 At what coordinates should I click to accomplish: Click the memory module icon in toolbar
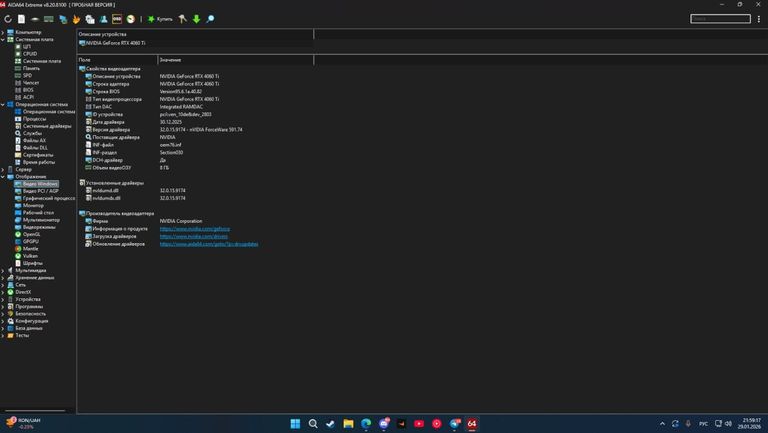[x=48, y=19]
